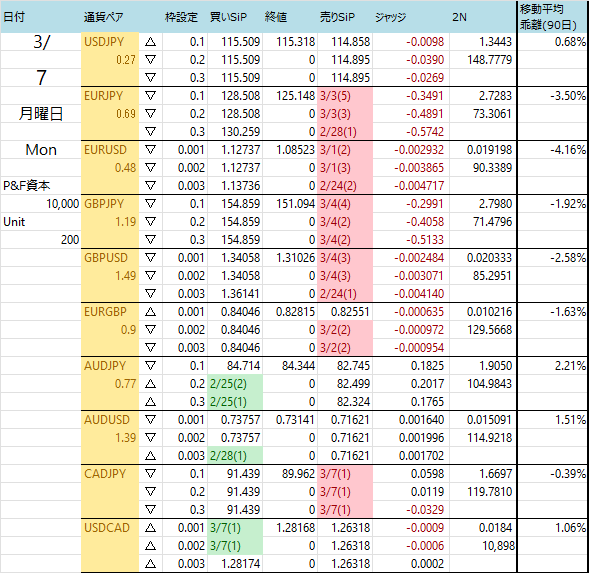
Task: Click the EURGBP closing price 0.82815
Action: (x=296, y=311)
